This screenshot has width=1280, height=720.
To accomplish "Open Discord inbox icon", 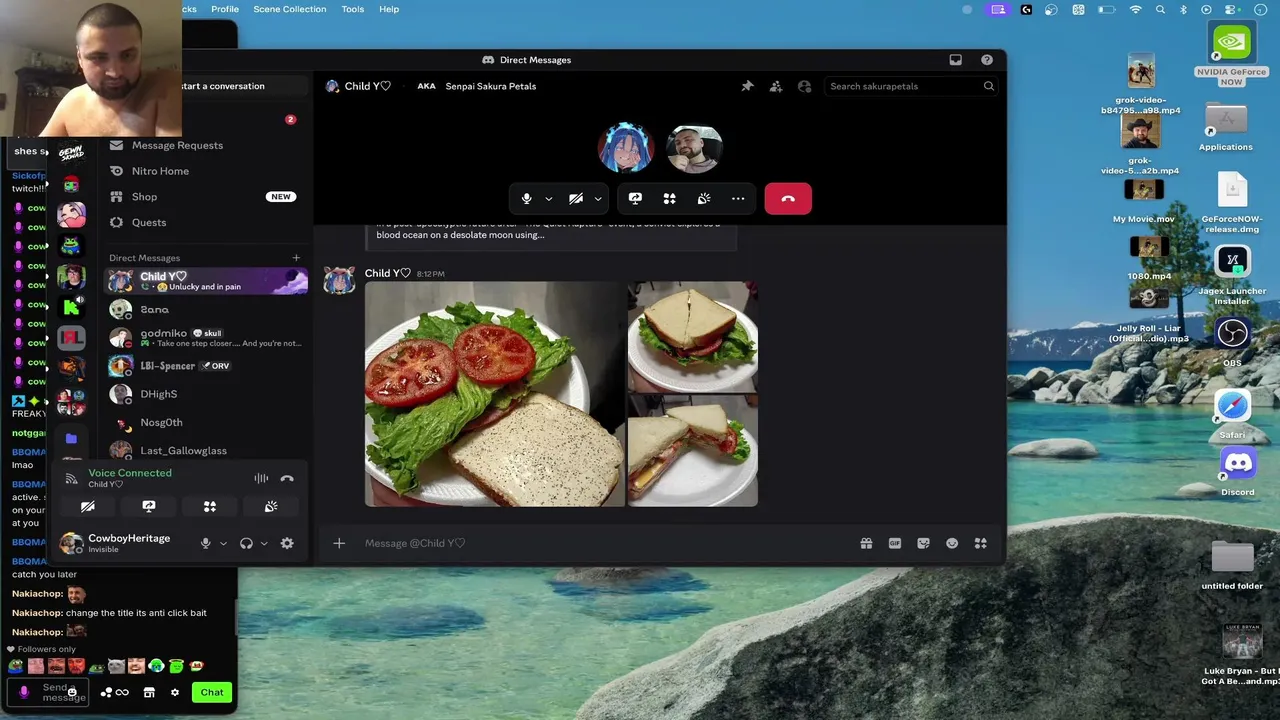I will tap(955, 60).
